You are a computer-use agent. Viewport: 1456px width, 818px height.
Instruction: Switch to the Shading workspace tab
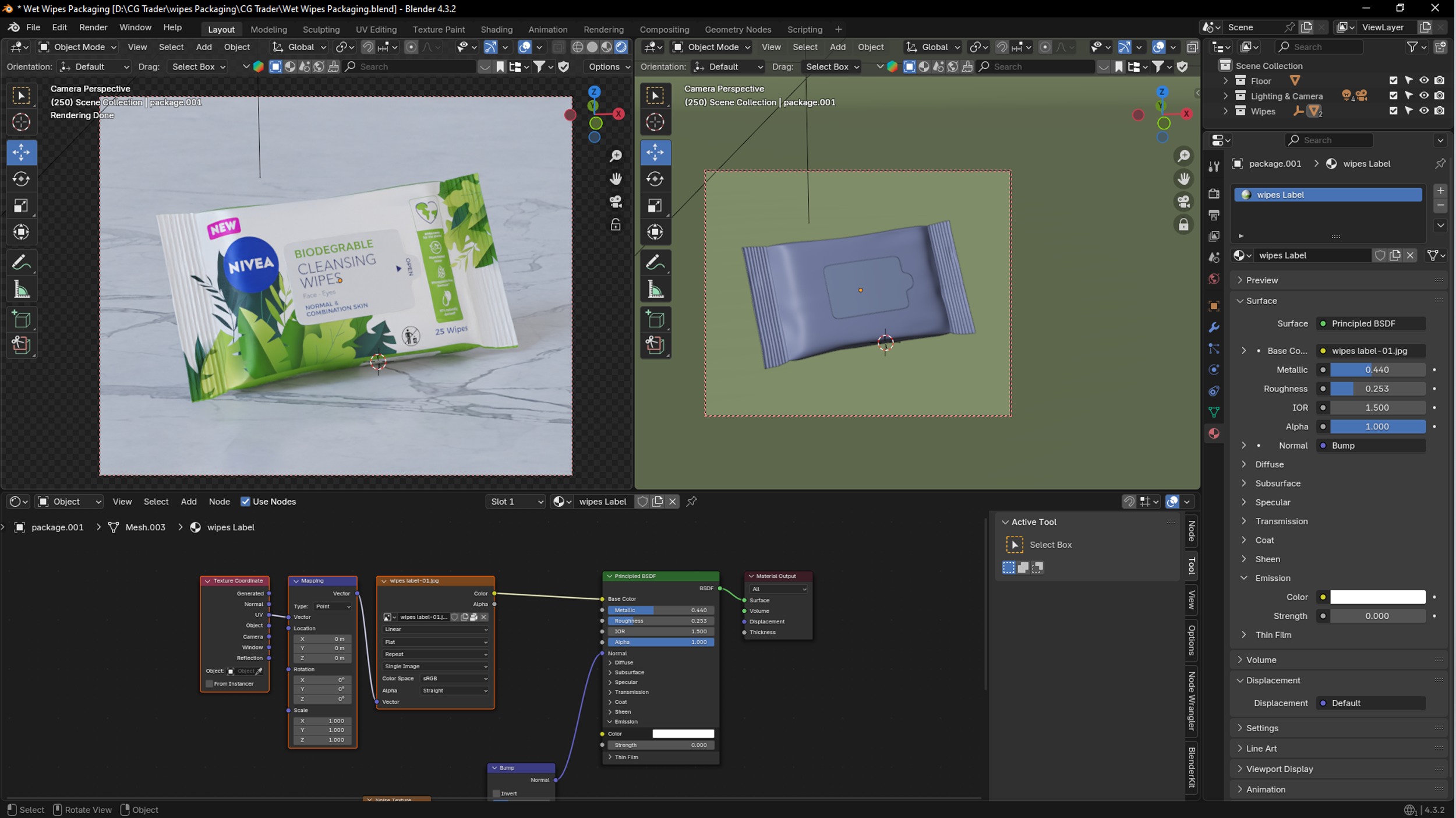pyautogui.click(x=496, y=29)
